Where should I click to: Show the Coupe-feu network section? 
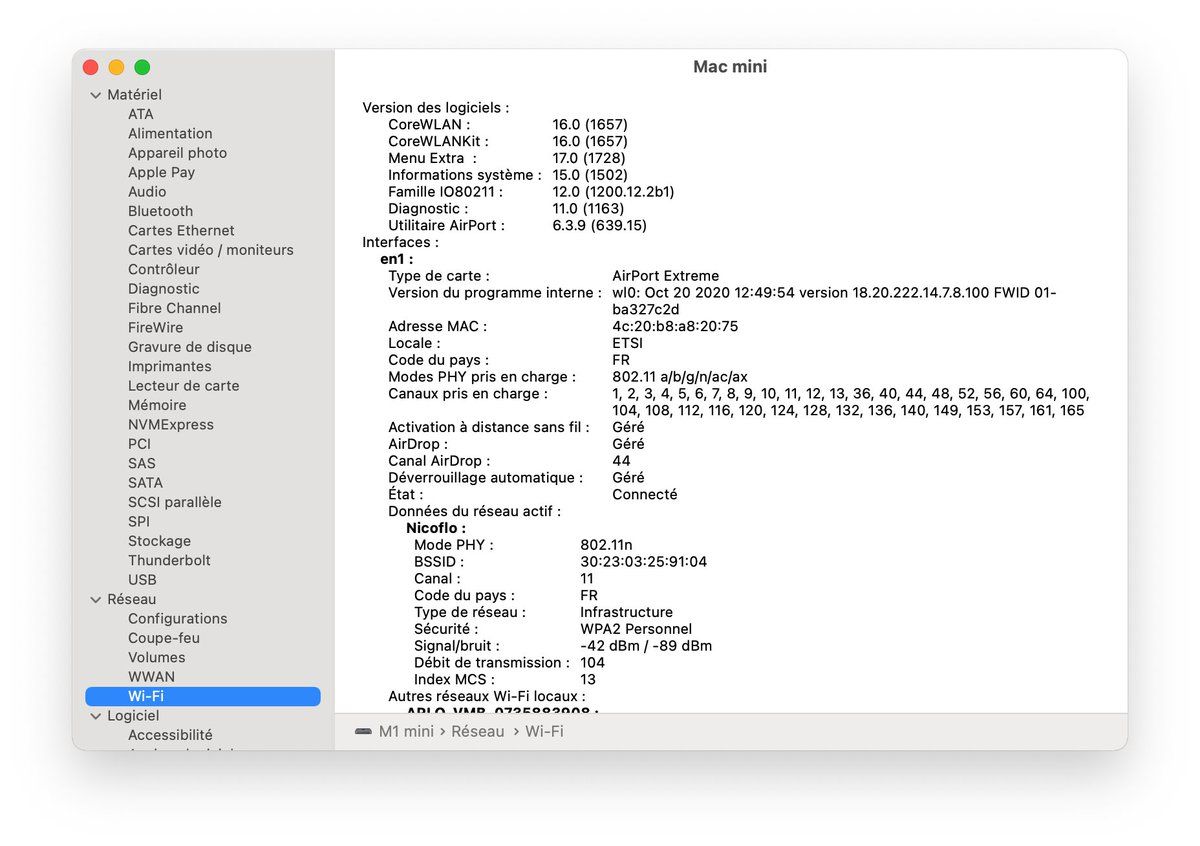point(163,638)
